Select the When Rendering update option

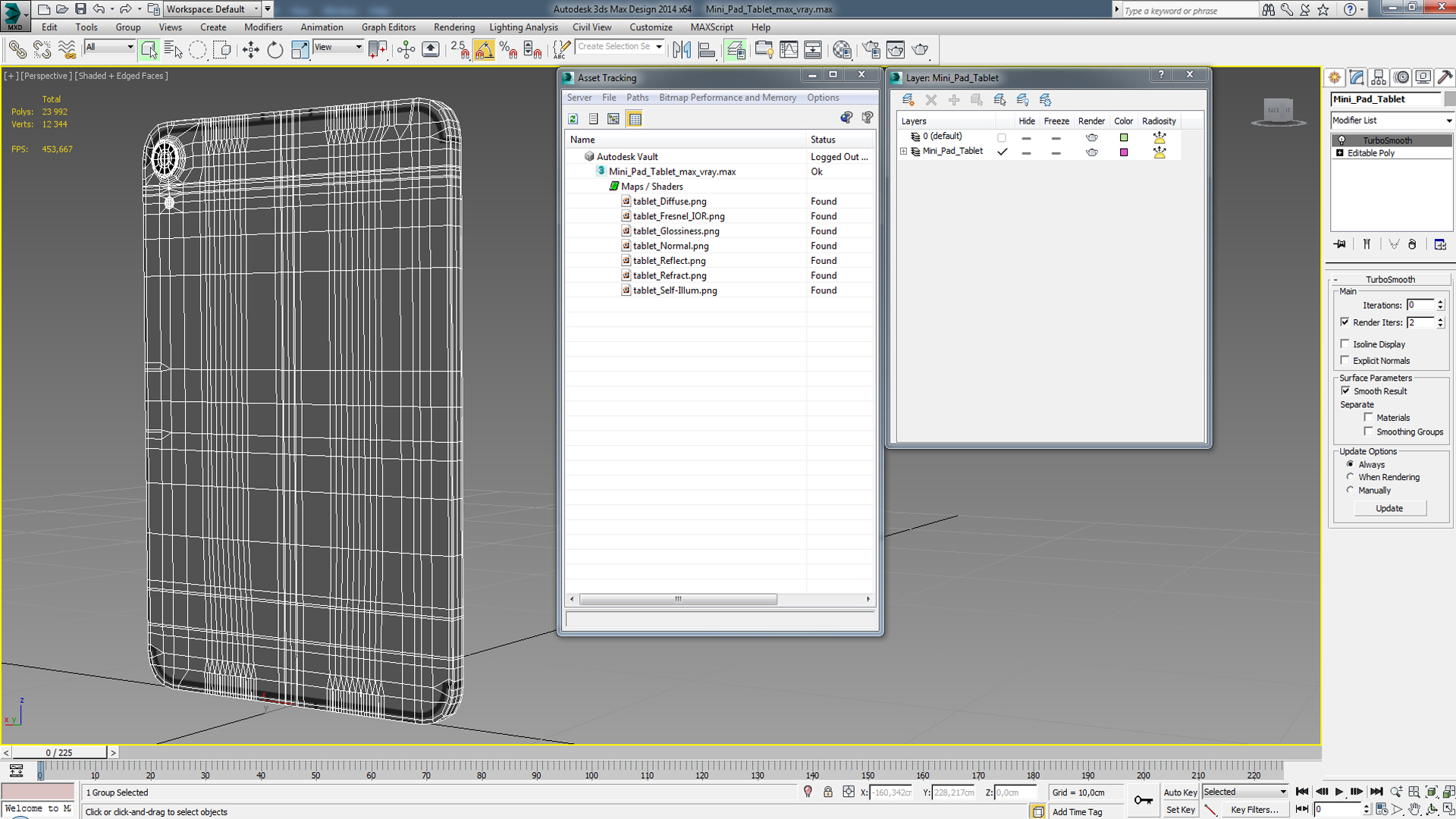point(1350,477)
